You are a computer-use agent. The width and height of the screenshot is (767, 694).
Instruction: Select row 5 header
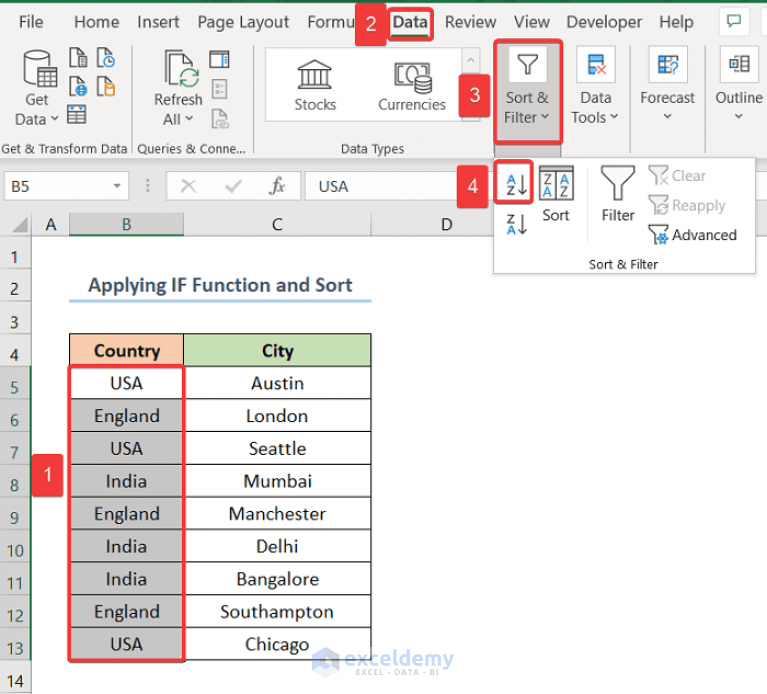15,387
